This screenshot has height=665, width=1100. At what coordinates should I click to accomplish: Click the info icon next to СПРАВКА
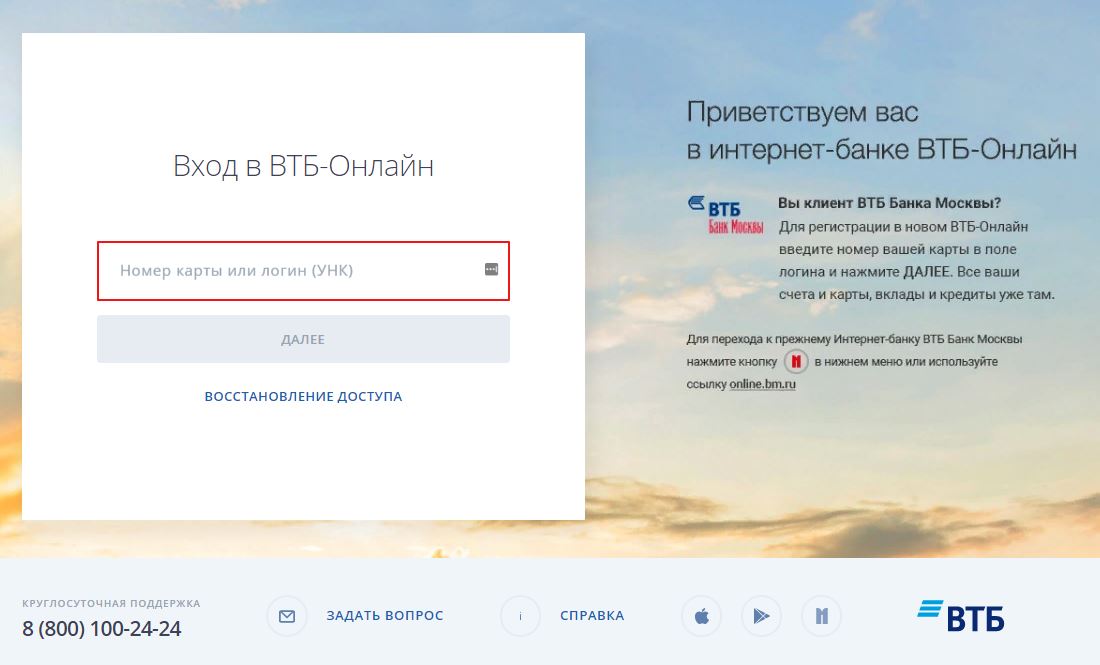pos(521,616)
